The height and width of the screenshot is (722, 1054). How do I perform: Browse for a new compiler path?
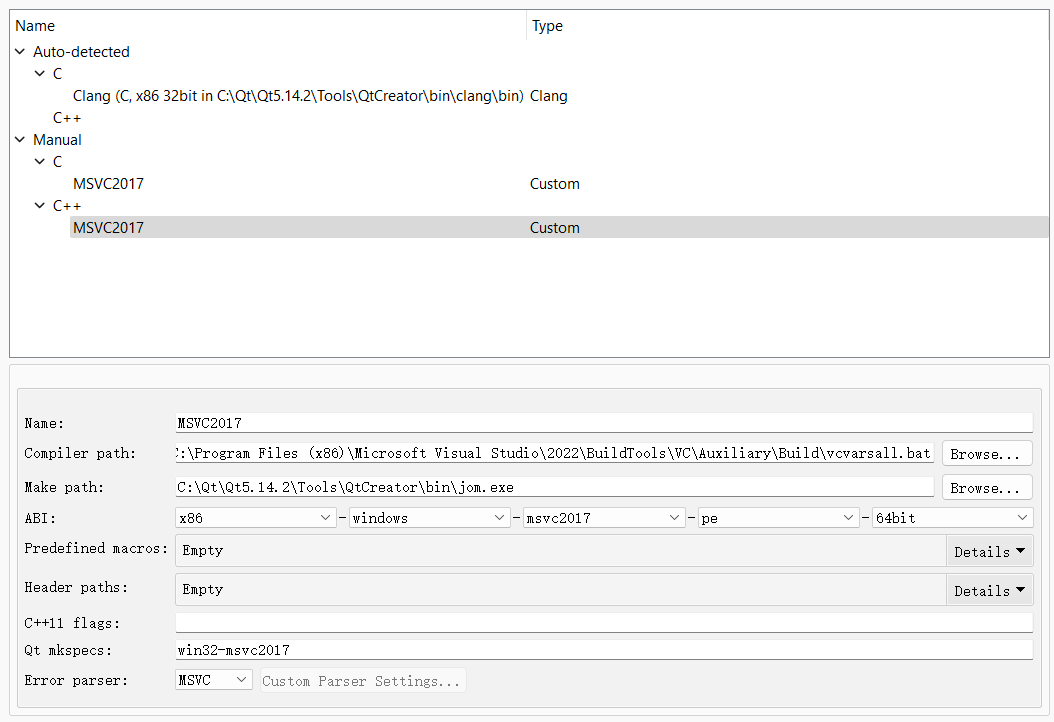click(986, 452)
